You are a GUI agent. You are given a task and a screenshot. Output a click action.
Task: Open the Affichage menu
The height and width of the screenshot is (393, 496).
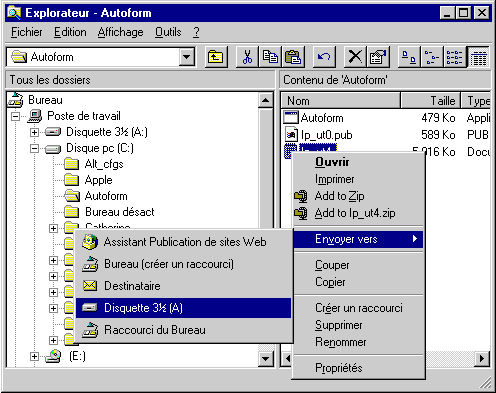click(120, 32)
